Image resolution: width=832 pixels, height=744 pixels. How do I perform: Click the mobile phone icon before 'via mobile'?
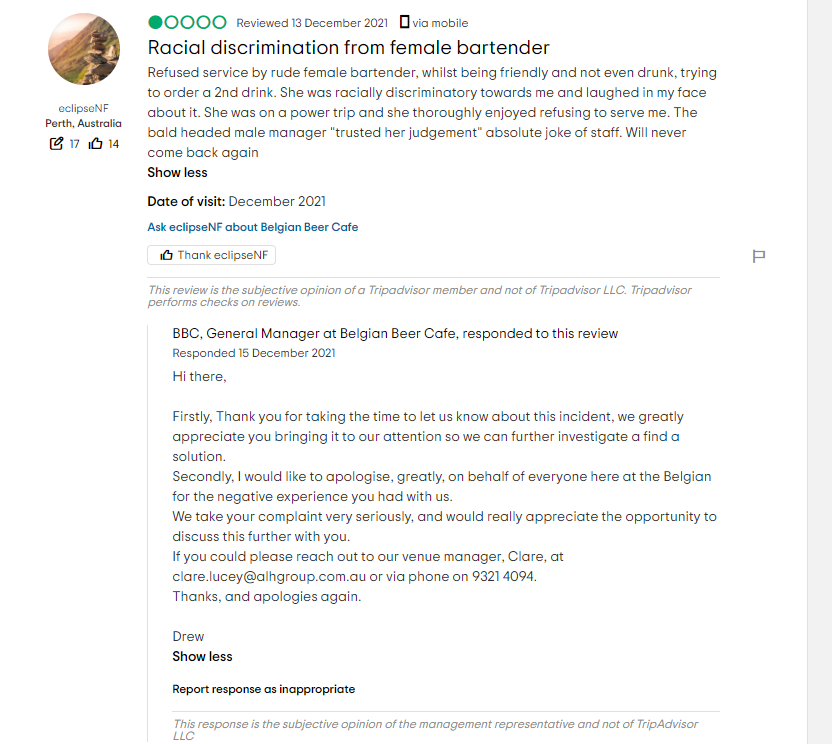tap(404, 22)
